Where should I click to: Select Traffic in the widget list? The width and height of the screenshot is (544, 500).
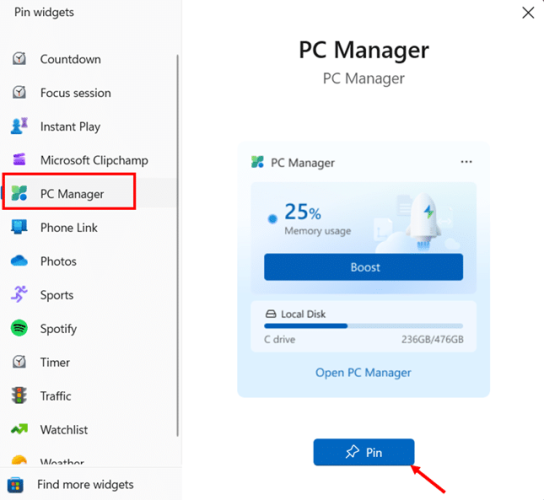pyautogui.click(x=89, y=396)
